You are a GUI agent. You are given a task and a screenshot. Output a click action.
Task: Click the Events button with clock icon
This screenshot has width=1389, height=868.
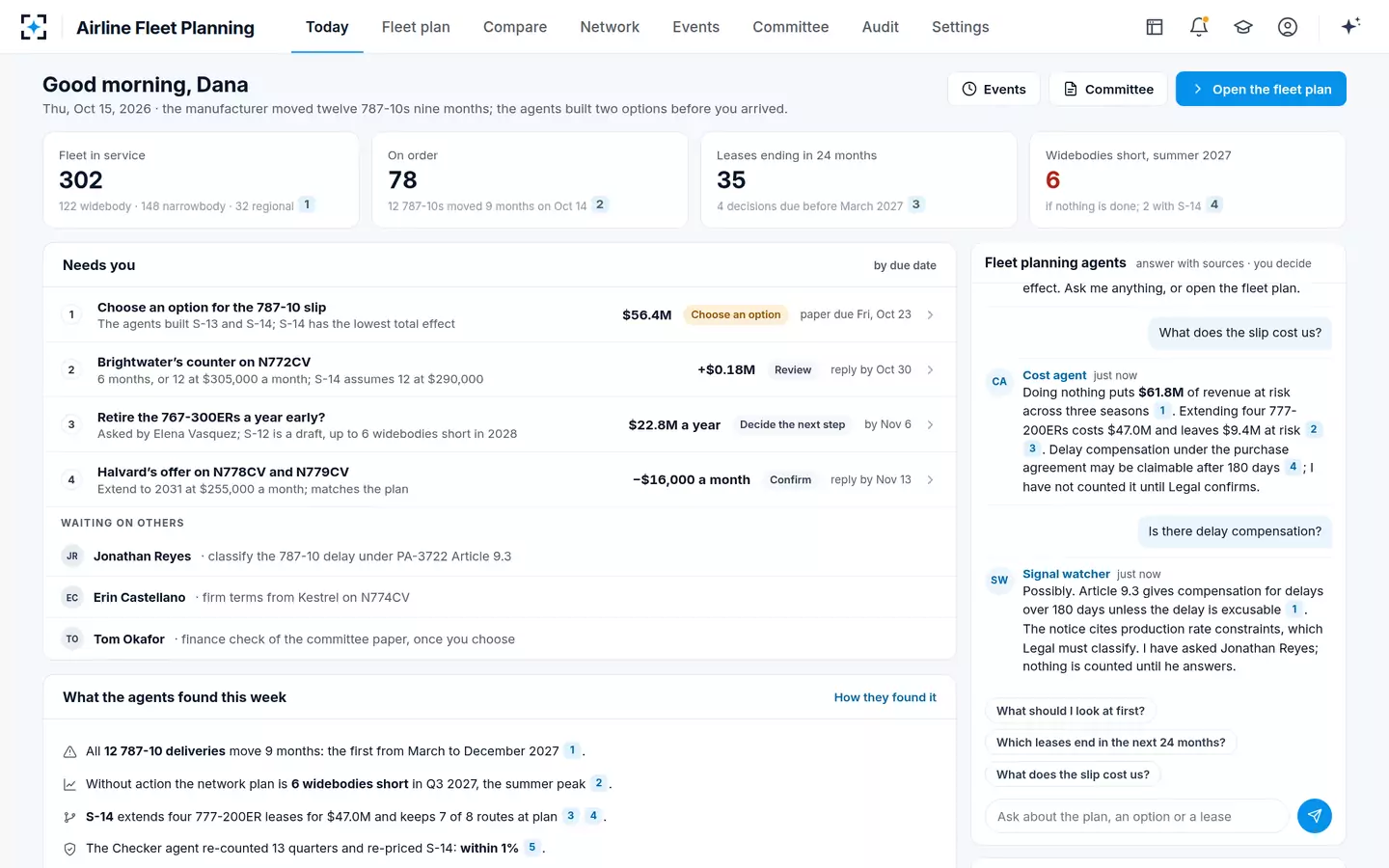(x=994, y=89)
